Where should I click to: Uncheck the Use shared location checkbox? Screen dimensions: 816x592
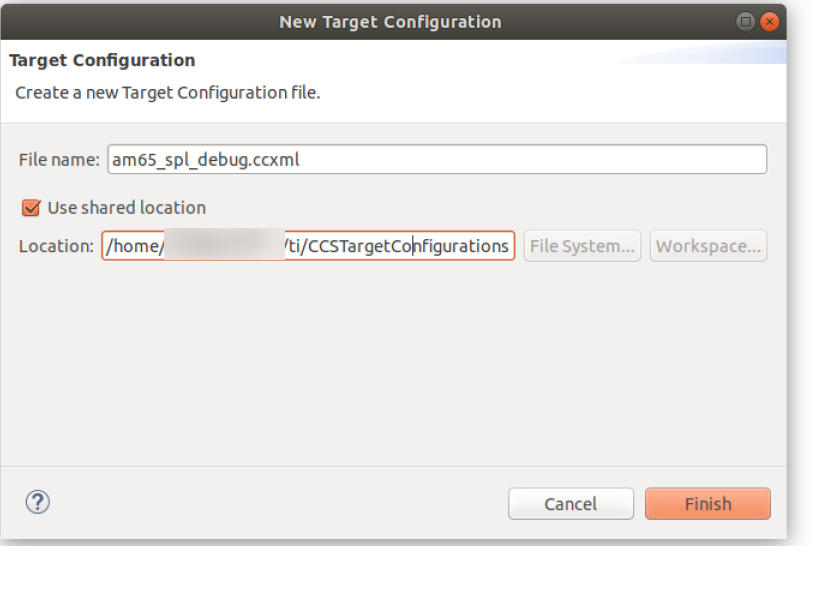point(31,208)
